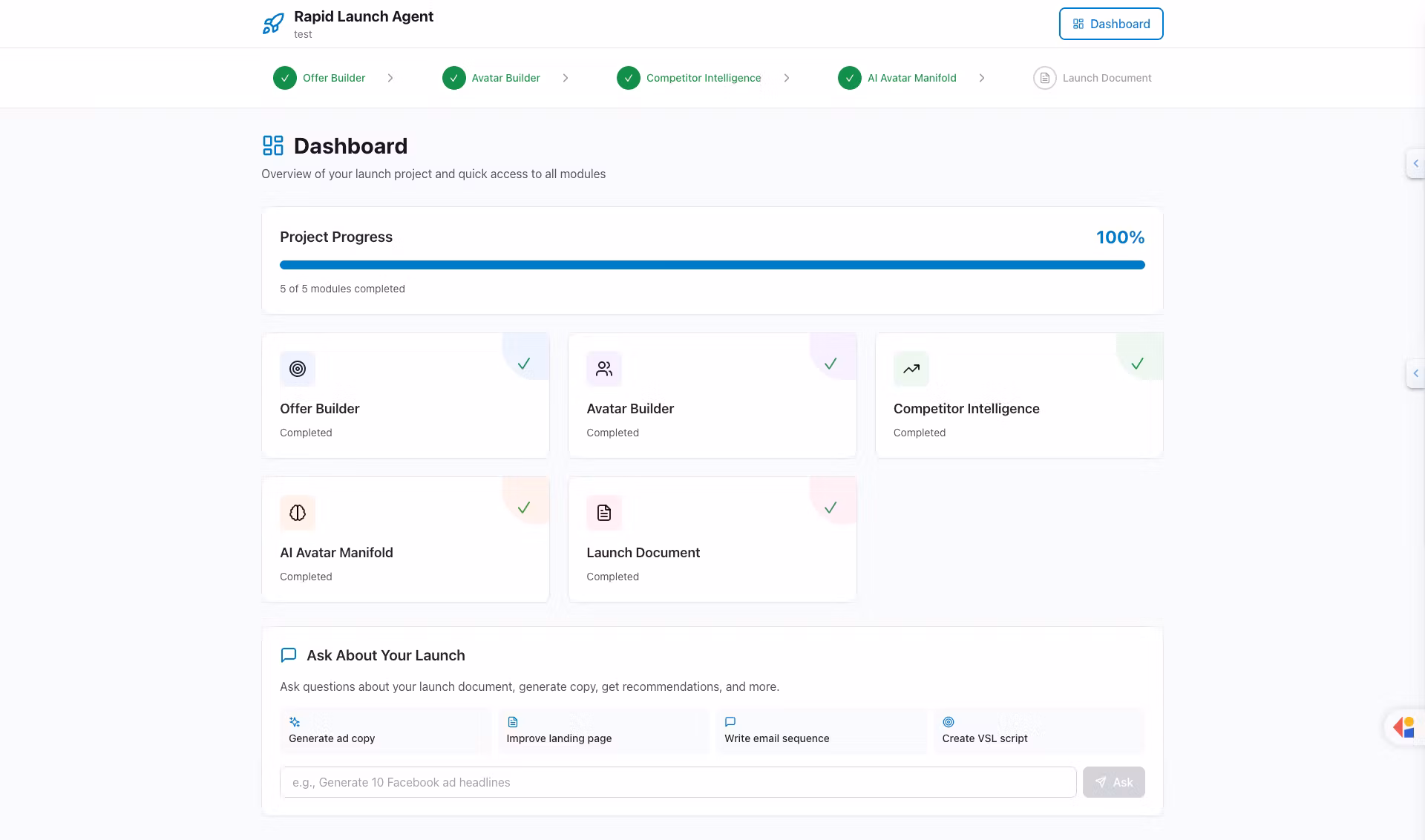
Task: Open the AI Avatar Manifold brain icon
Action: pos(298,513)
